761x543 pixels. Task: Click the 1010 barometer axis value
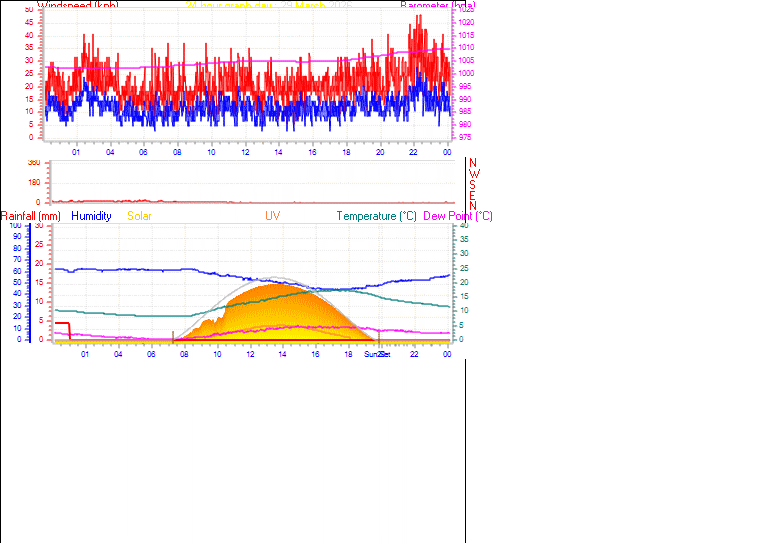click(x=466, y=48)
